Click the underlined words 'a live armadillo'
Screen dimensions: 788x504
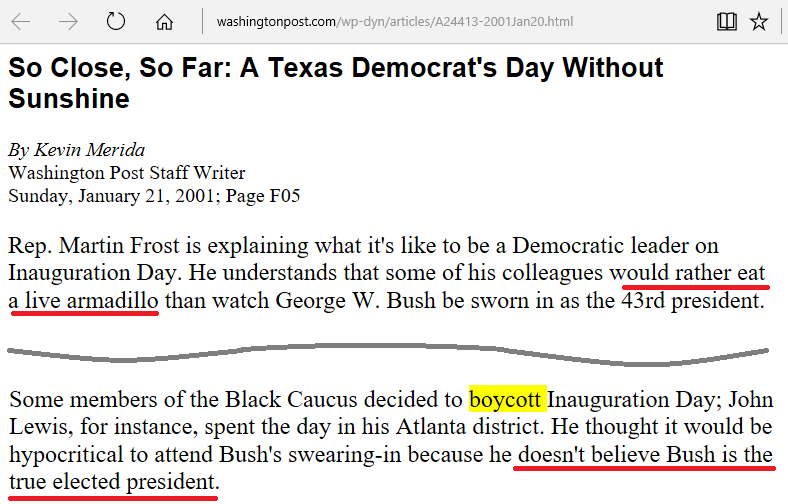click(84, 300)
